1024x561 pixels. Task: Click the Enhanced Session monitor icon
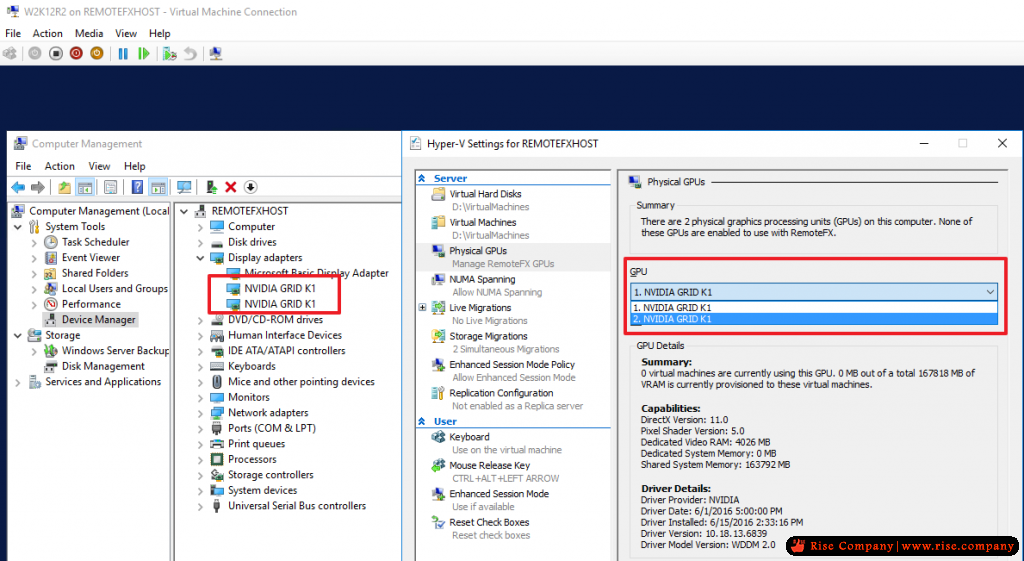pyautogui.click(x=216, y=54)
